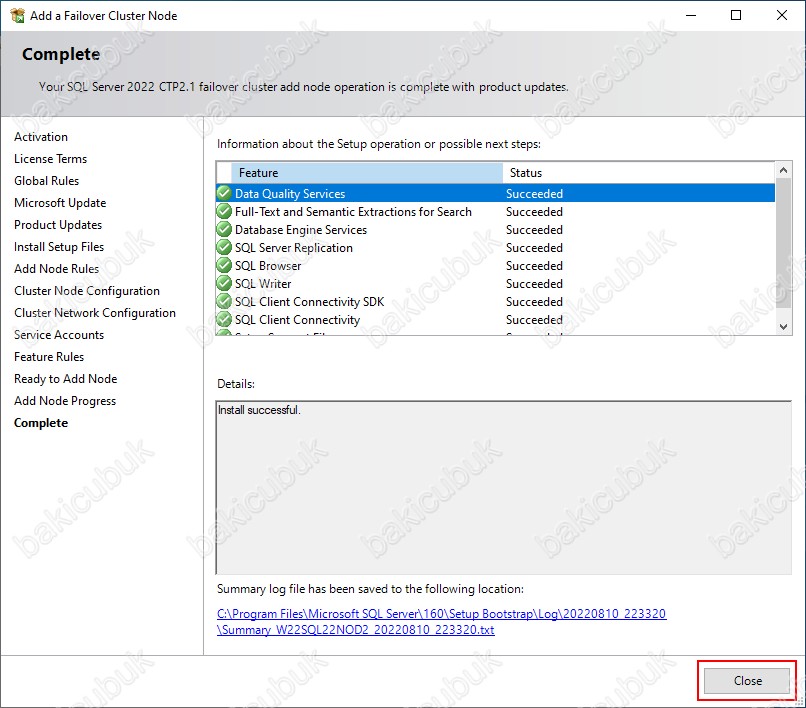Click green check icon for SQL Writer
This screenshot has width=806, height=708.
(x=224, y=283)
